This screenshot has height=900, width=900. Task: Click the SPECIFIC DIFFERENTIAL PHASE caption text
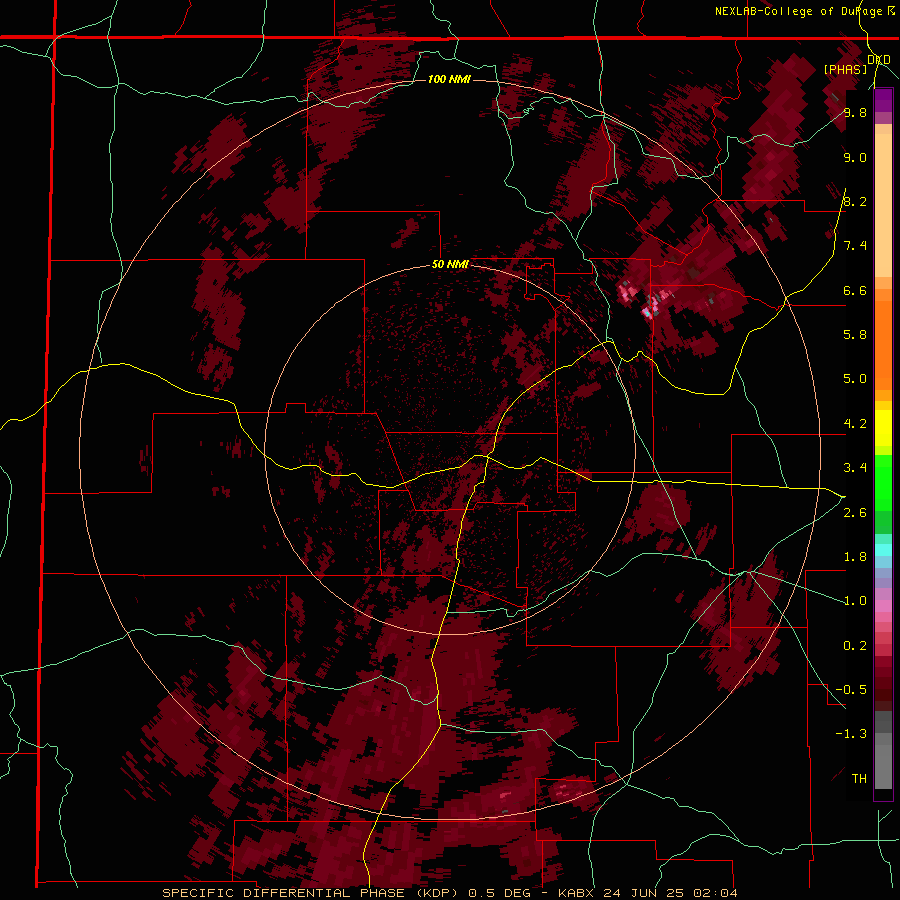point(284,893)
